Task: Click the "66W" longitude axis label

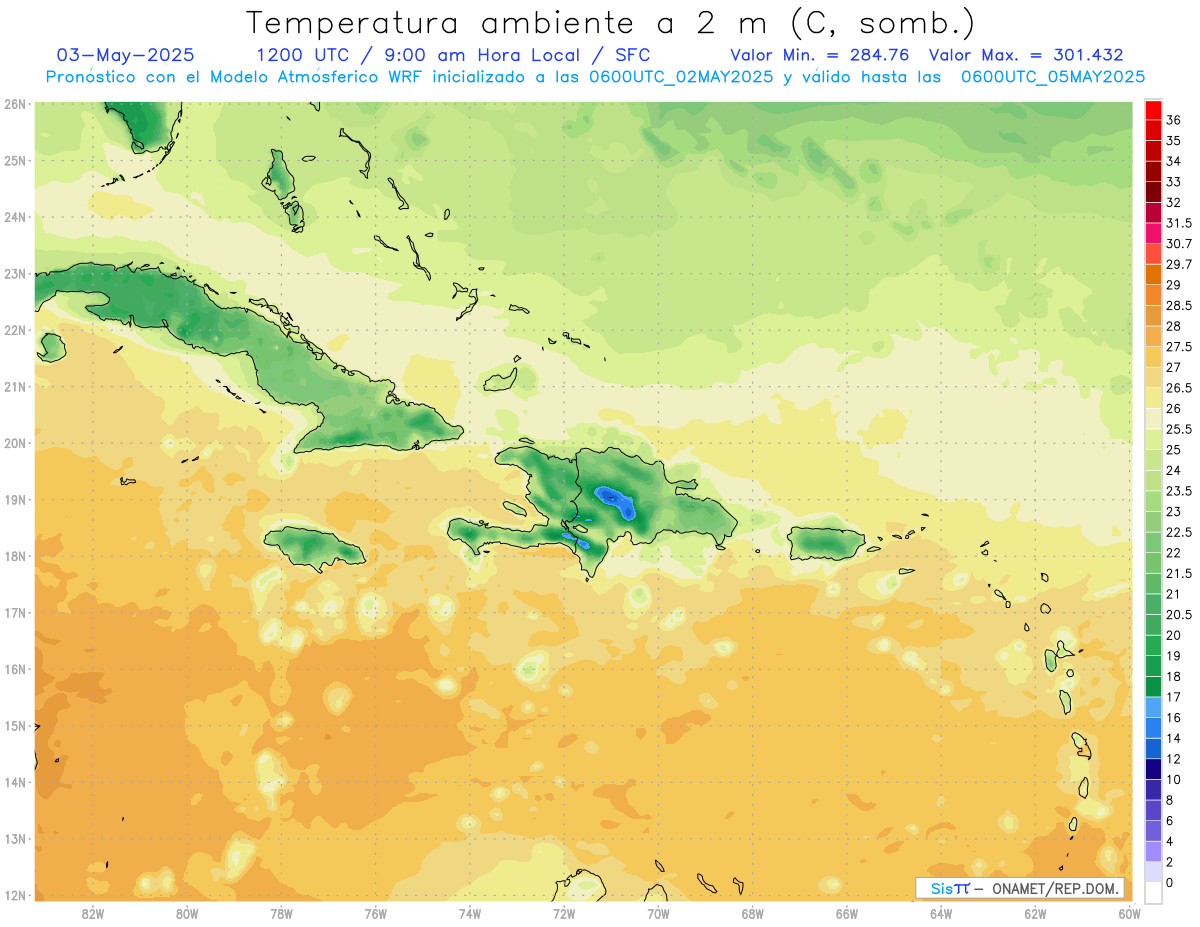Action: coord(846,913)
